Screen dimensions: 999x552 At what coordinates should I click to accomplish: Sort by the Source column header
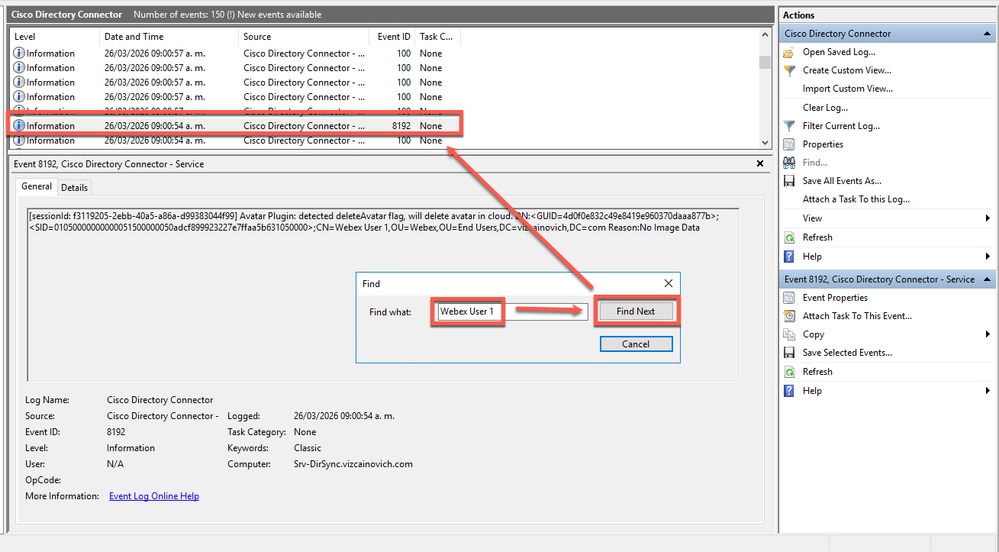click(304, 37)
